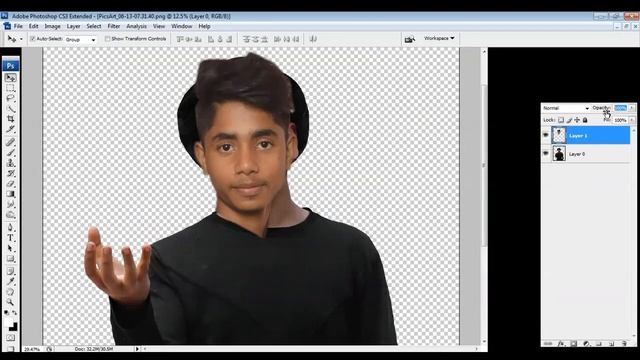Image resolution: width=640 pixels, height=360 pixels.
Task: Open the Opacity slider arrow
Action: [x=631, y=108]
